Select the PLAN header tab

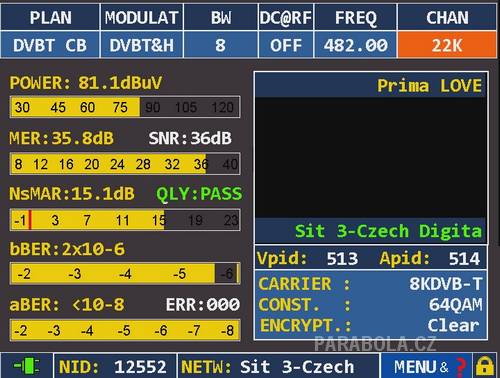(x=50, y=17)
